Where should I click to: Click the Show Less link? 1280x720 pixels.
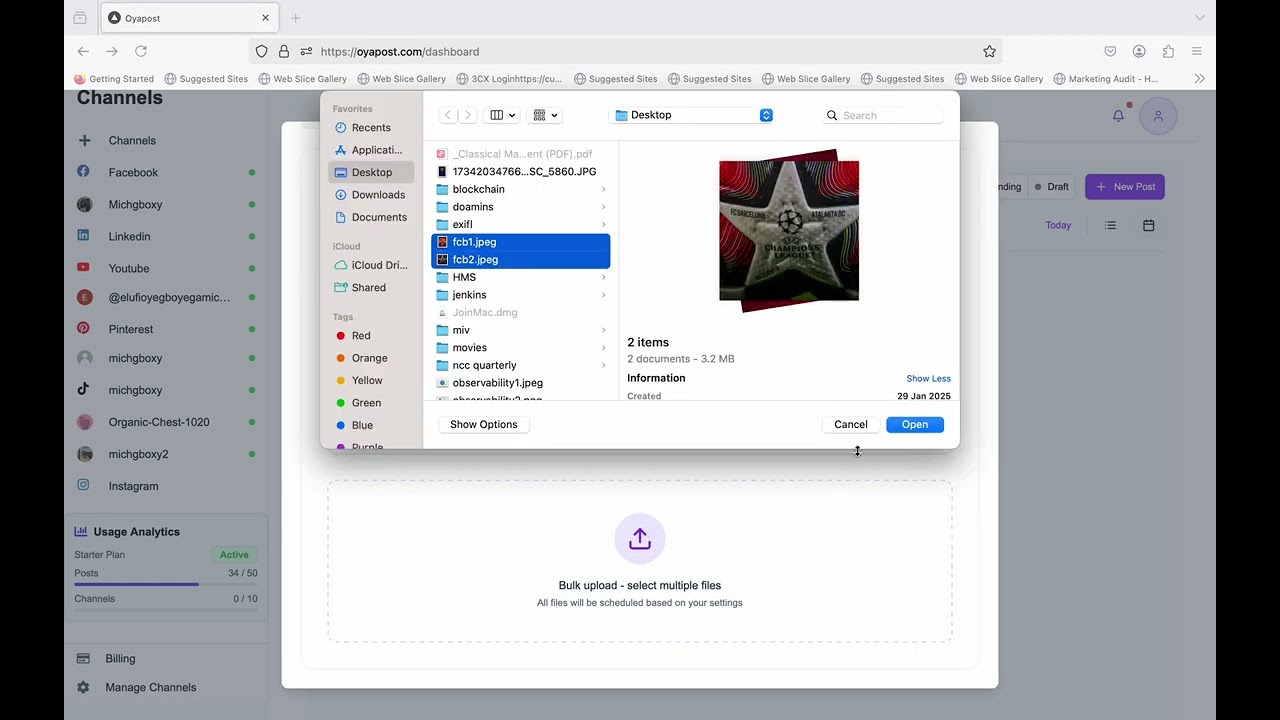(x=928, y=379)
